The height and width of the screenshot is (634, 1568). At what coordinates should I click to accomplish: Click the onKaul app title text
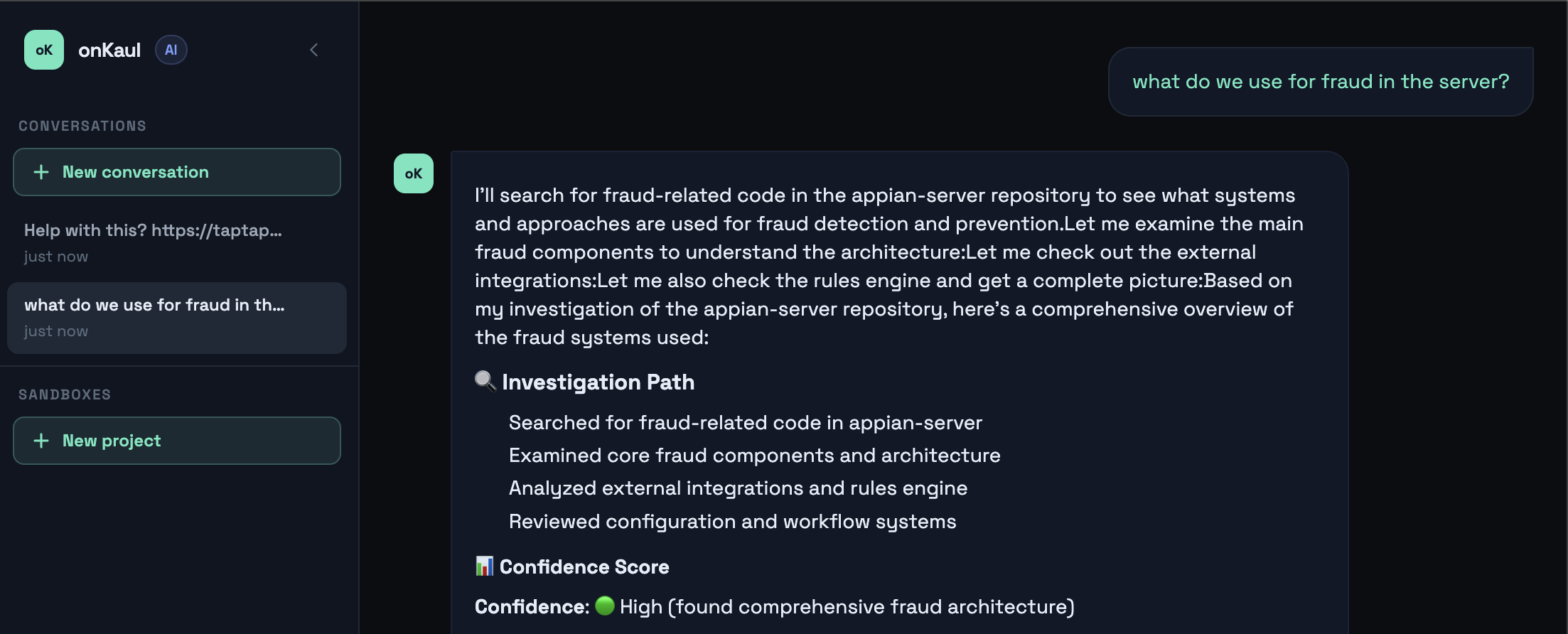pos(109,50)
